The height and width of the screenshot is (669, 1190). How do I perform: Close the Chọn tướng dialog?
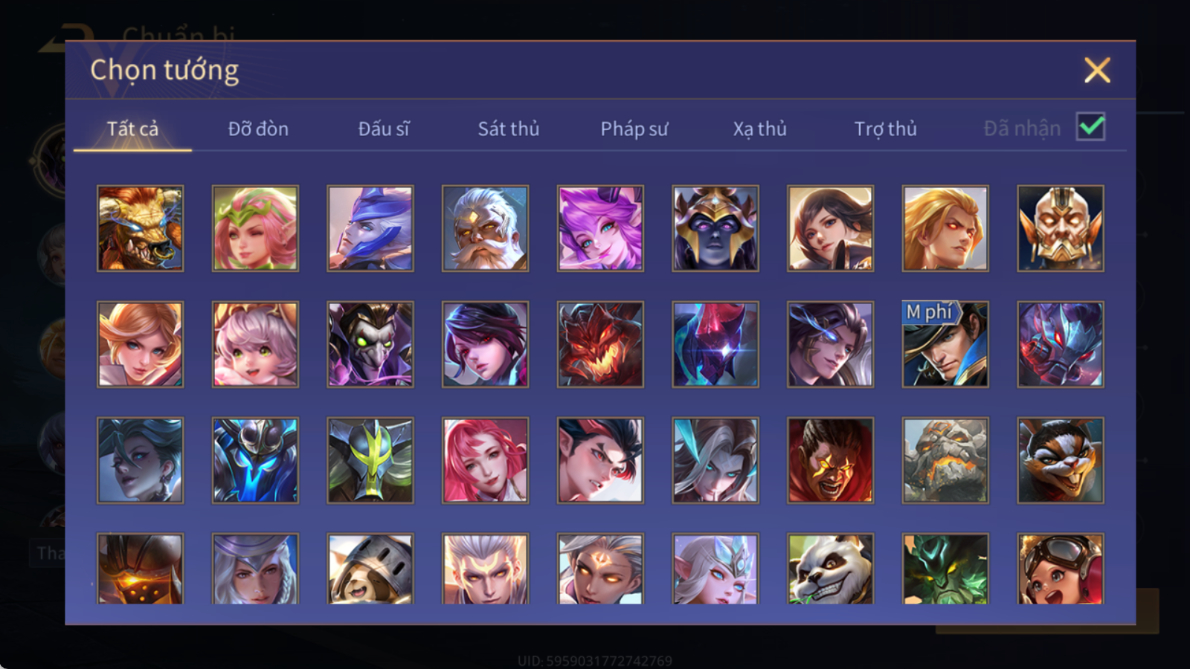click(1097, 71)
